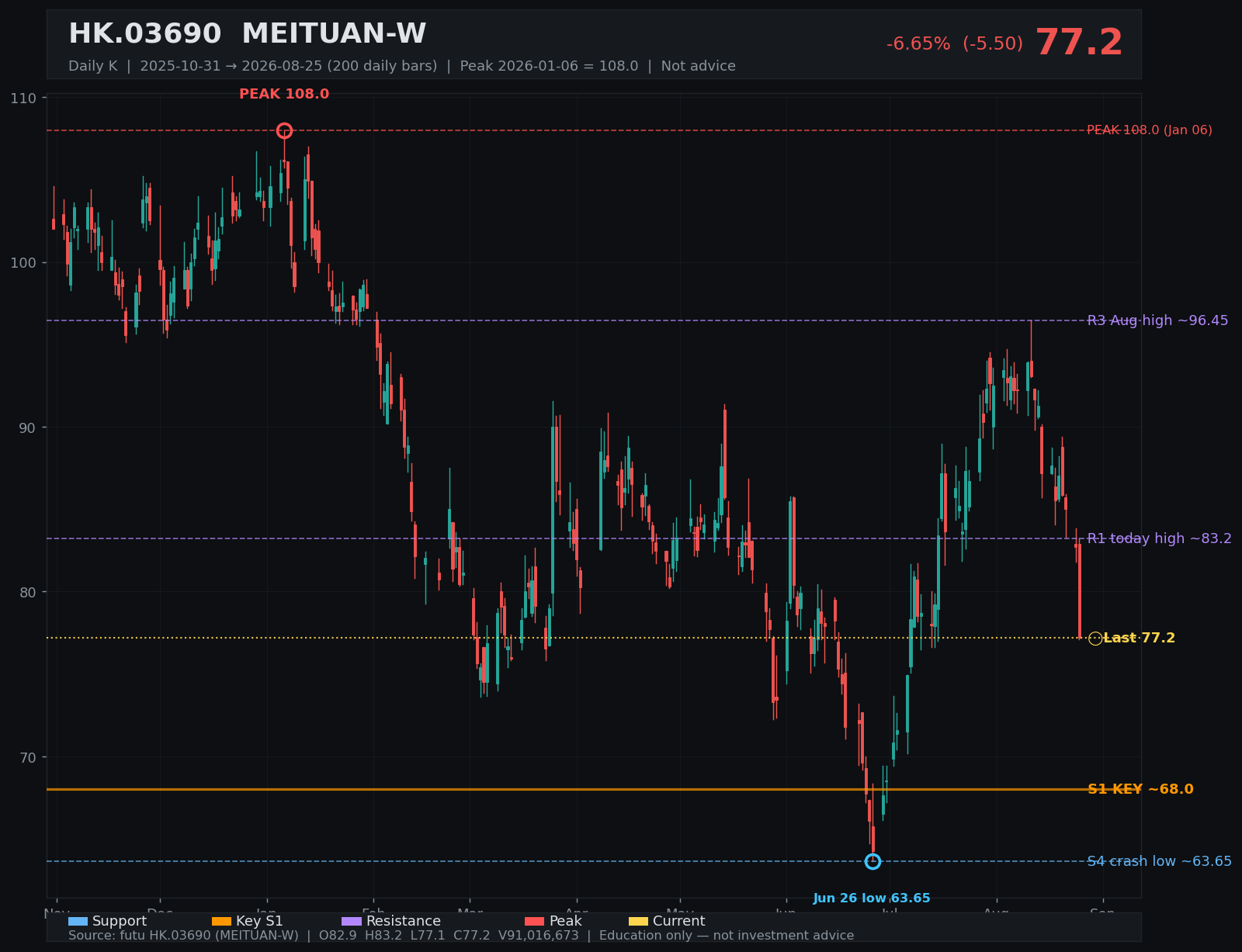Click the blue Jun 26 low circle marker
1242x952 pixels.
873,861
